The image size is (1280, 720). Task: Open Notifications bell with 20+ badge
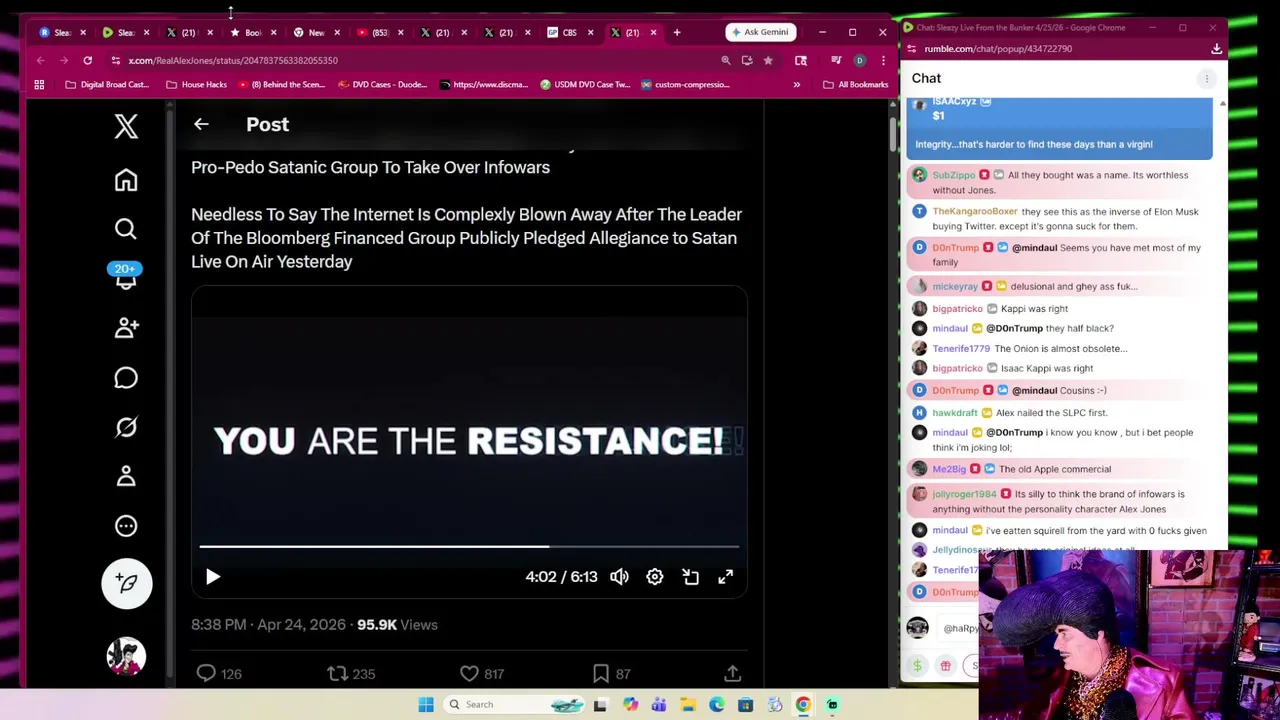pos(126,277)
